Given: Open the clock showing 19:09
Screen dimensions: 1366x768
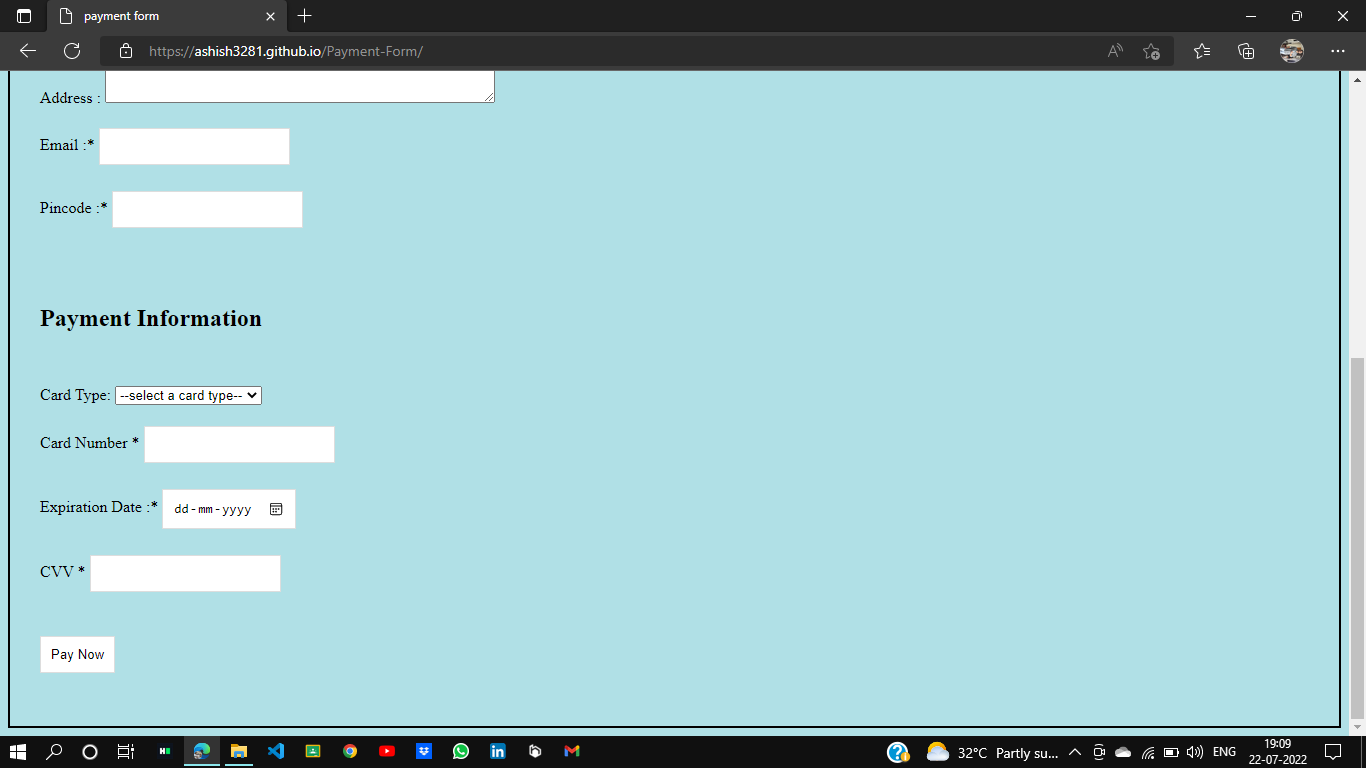Looking at the screenshot, I should [x=1277, y=752].
